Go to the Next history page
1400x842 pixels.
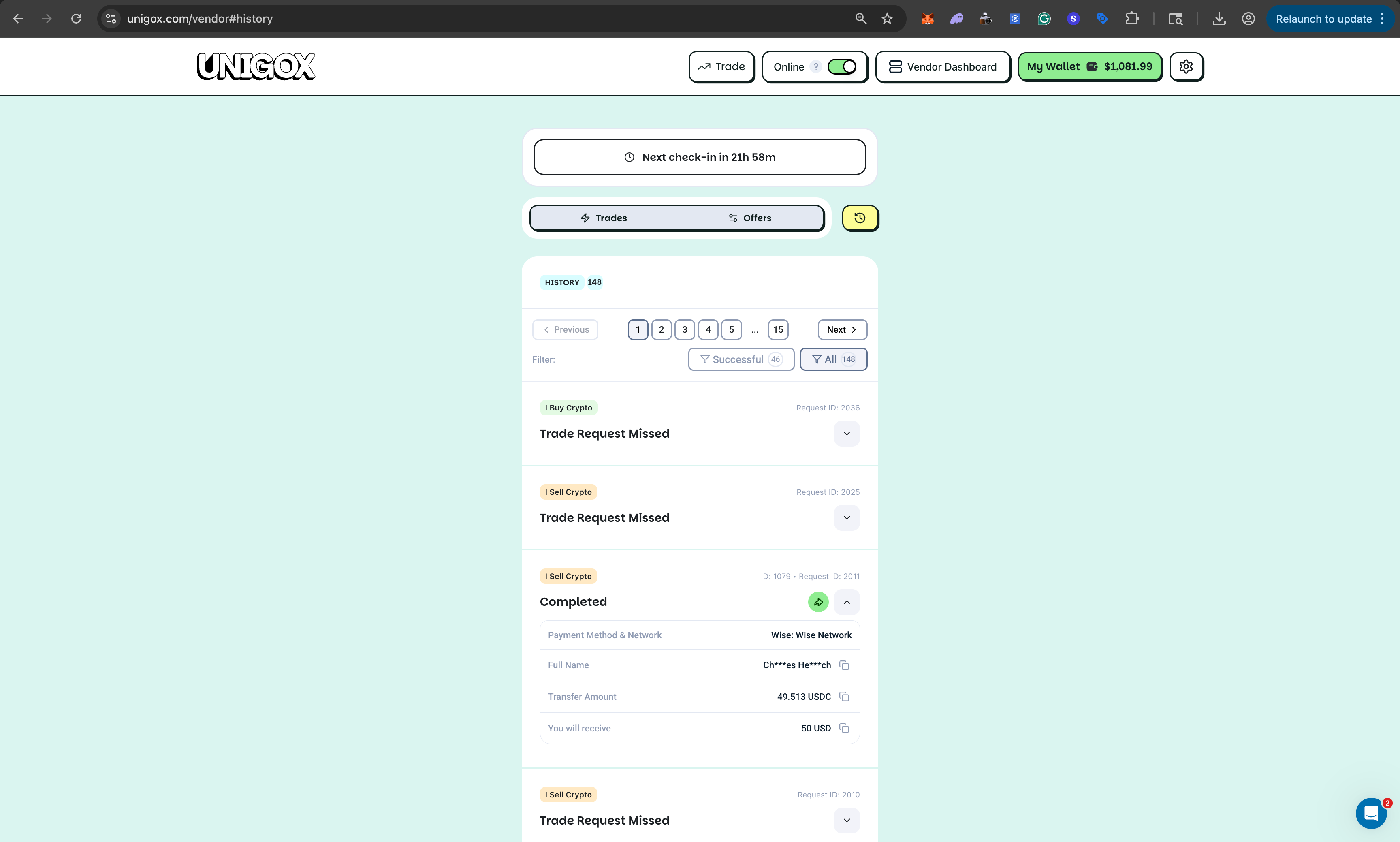click(x=842, y=330)
